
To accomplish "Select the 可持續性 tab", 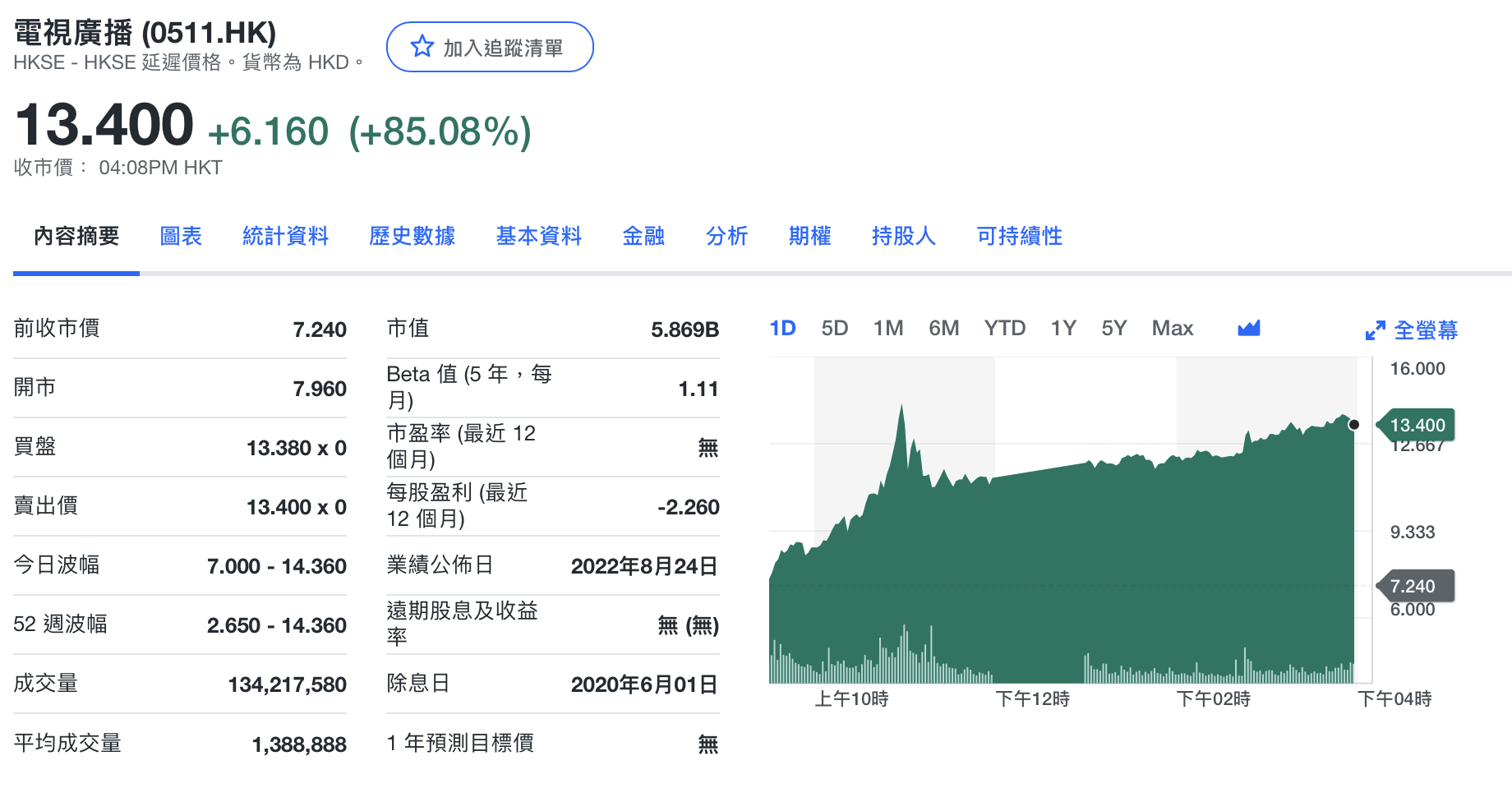I will pos(1019,237).
